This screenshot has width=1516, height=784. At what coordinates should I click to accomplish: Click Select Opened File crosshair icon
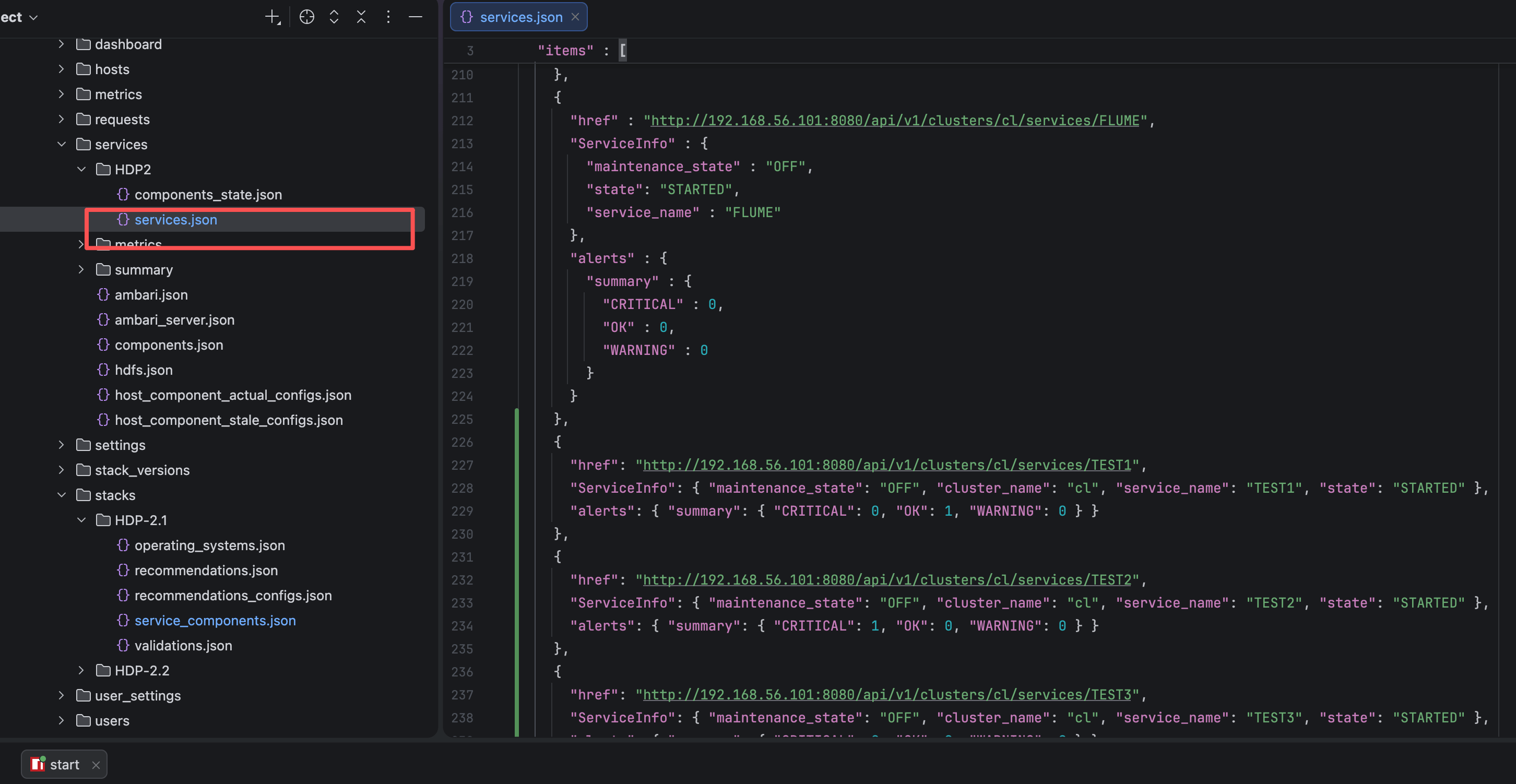[x=306, y=17]
